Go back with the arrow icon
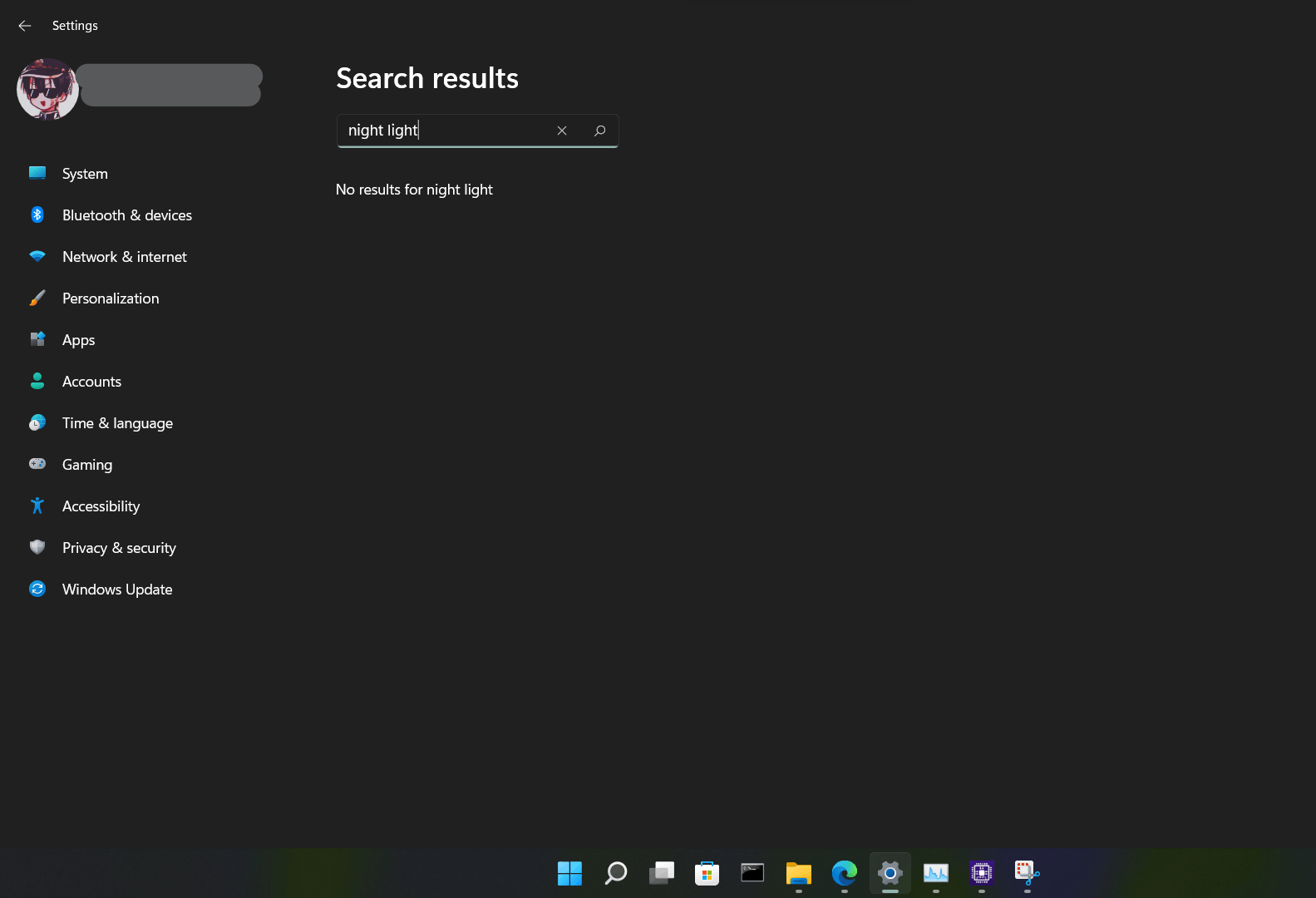 coord(25,26)
